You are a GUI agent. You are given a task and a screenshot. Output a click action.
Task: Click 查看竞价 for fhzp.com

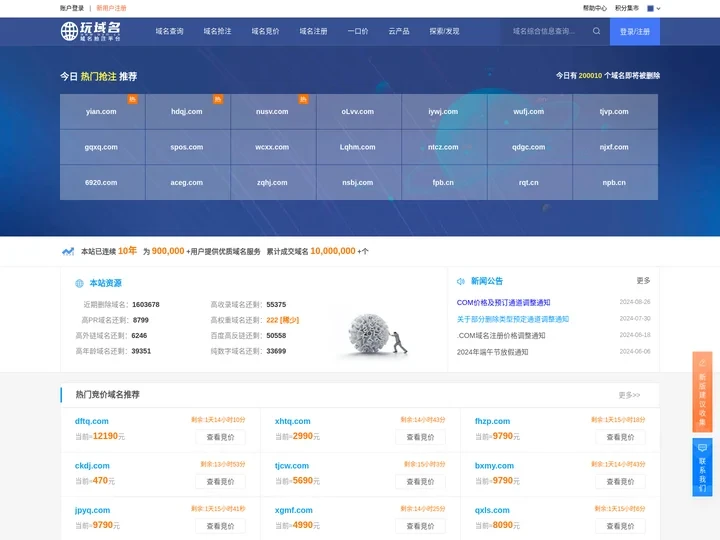[x=620, y=437]
